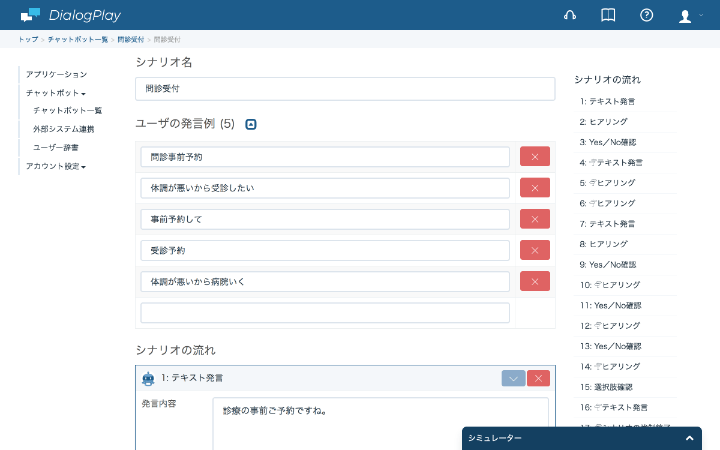Image resolution: width=720 pixels, height=450 pixels.
Task: Open the manual book icon
Action: pyautogui.click(x=608, y=15)
